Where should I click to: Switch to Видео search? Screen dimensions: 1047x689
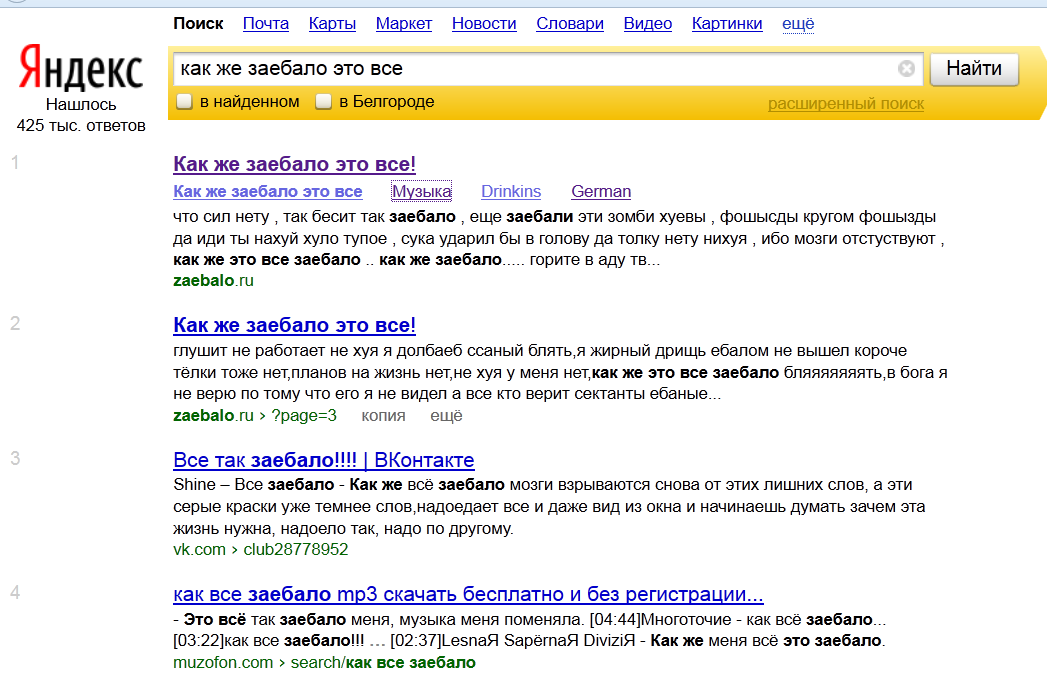648,23
